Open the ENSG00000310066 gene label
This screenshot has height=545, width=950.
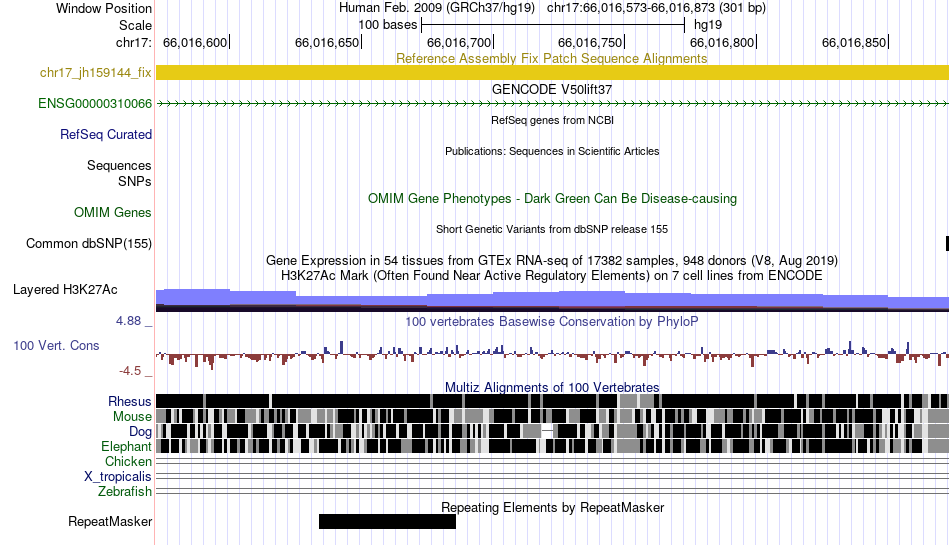coord(95,104)
